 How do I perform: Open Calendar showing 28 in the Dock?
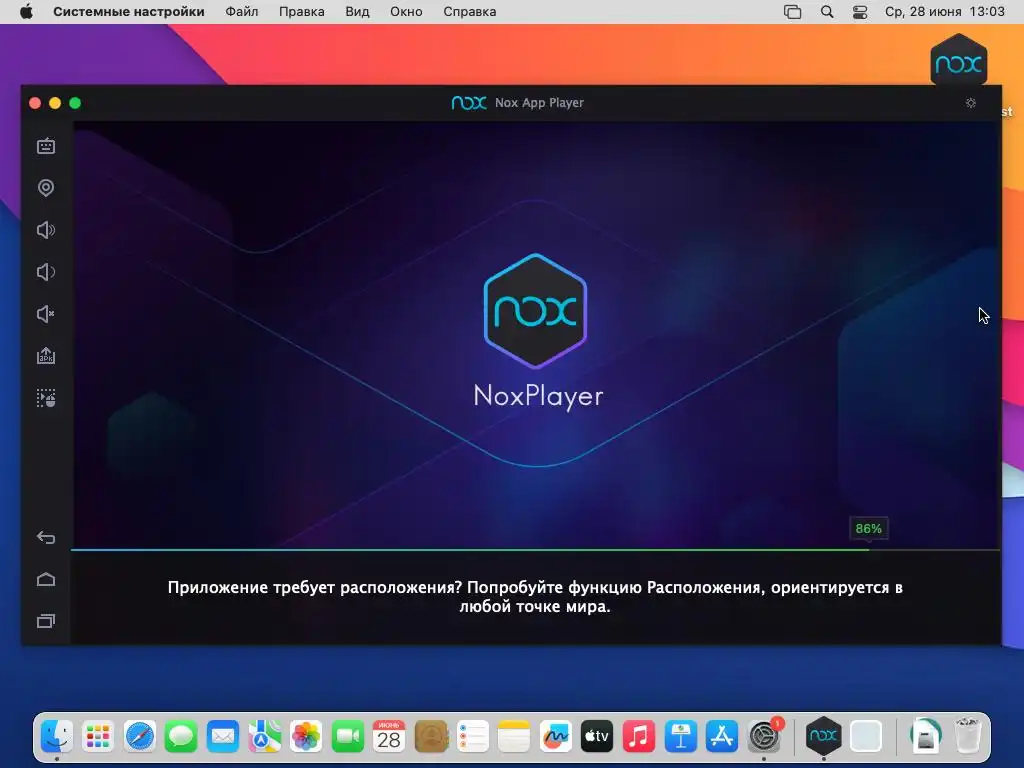389,737
